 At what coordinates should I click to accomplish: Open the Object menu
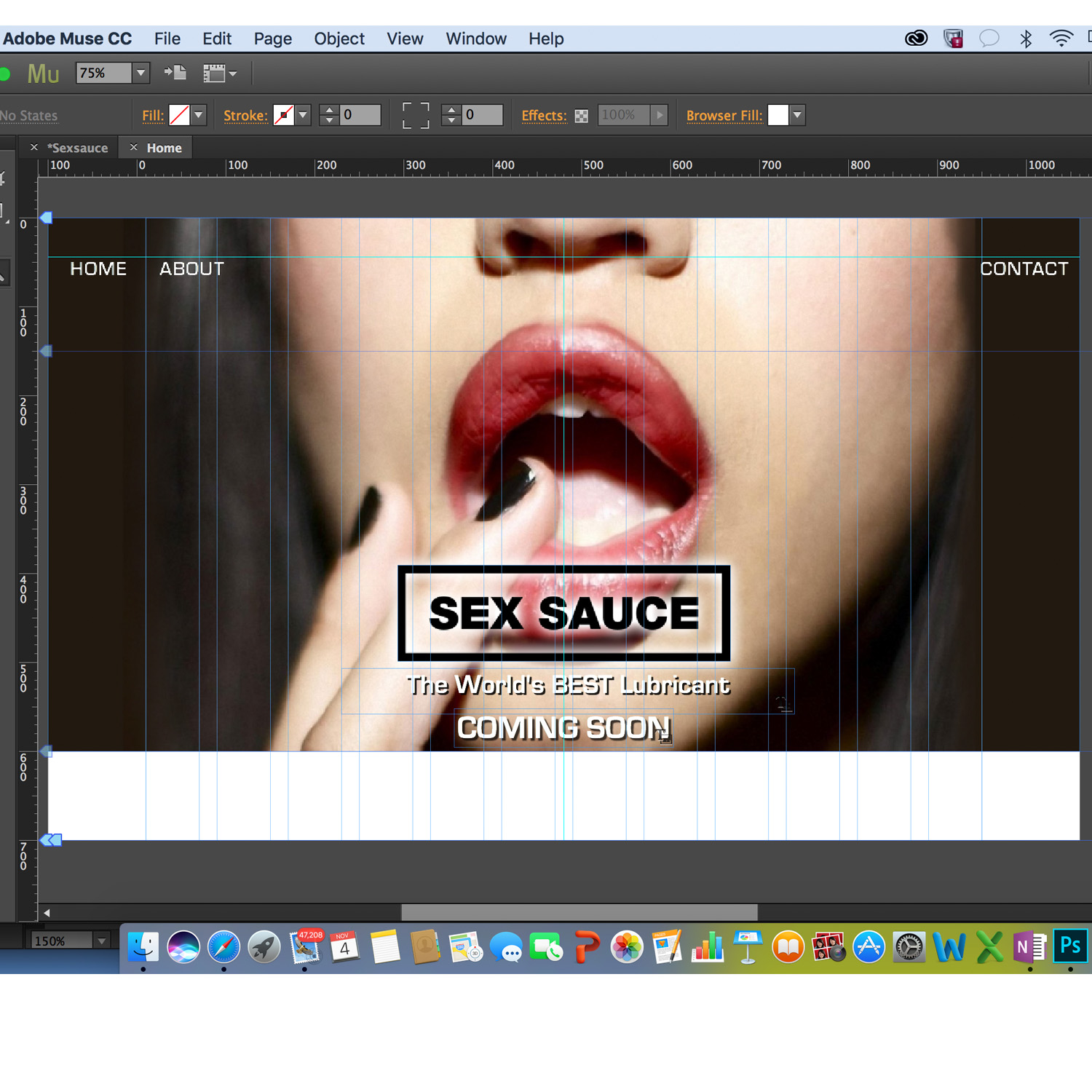click(x=339, y=39)
